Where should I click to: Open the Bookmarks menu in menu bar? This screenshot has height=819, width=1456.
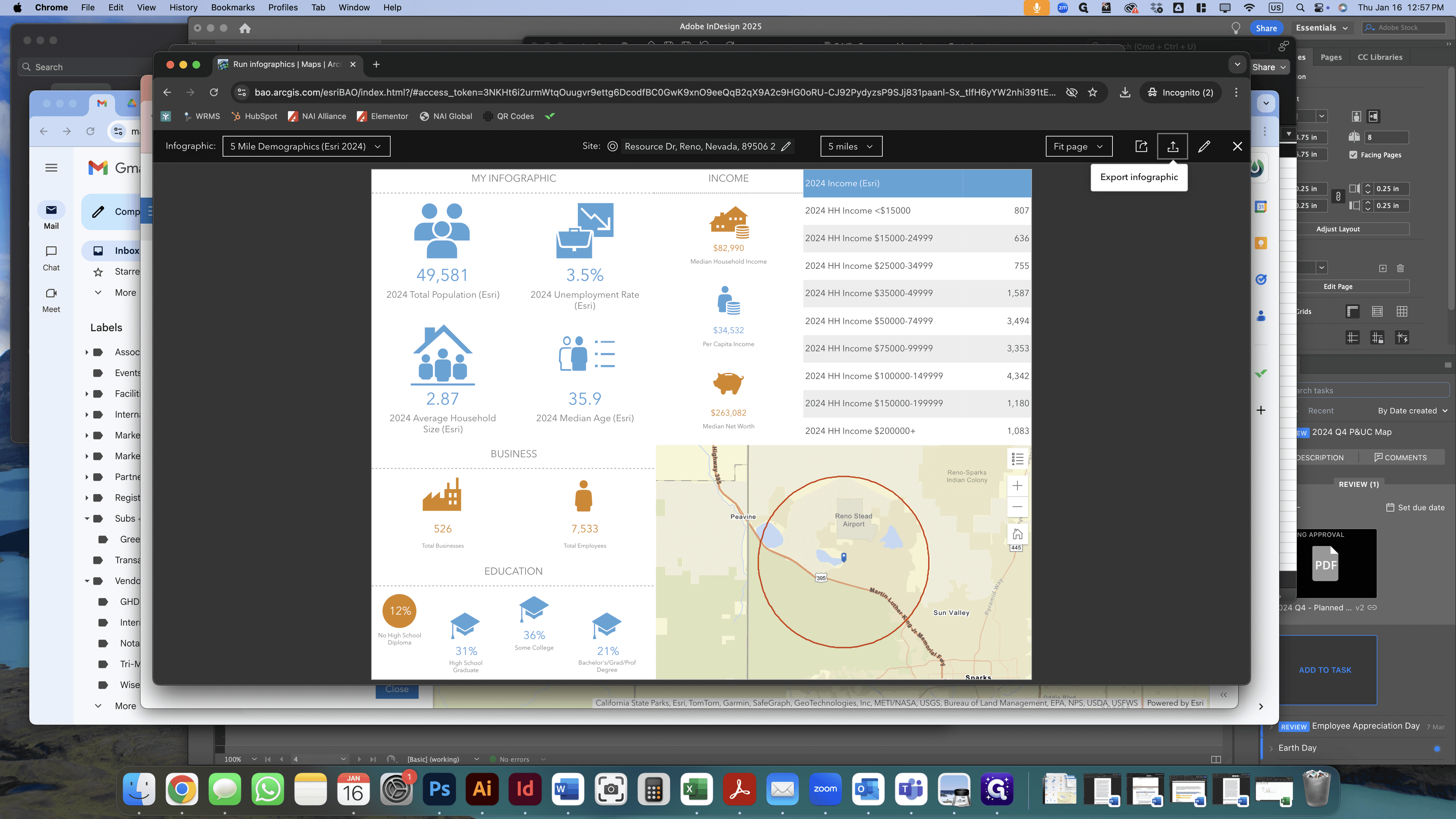(232, 7)
